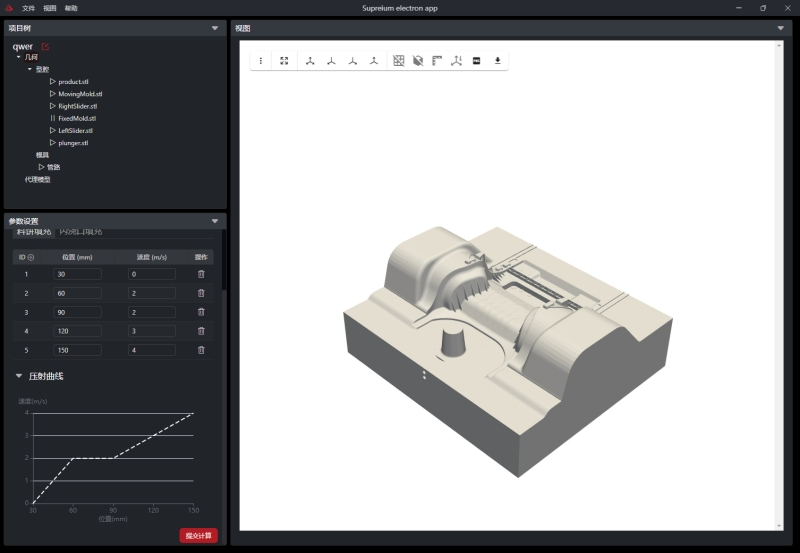Image resolution: width=800 pixels, height=553 pixels.
Task: Click the position input field containing 150
Action: click(77, 350)
